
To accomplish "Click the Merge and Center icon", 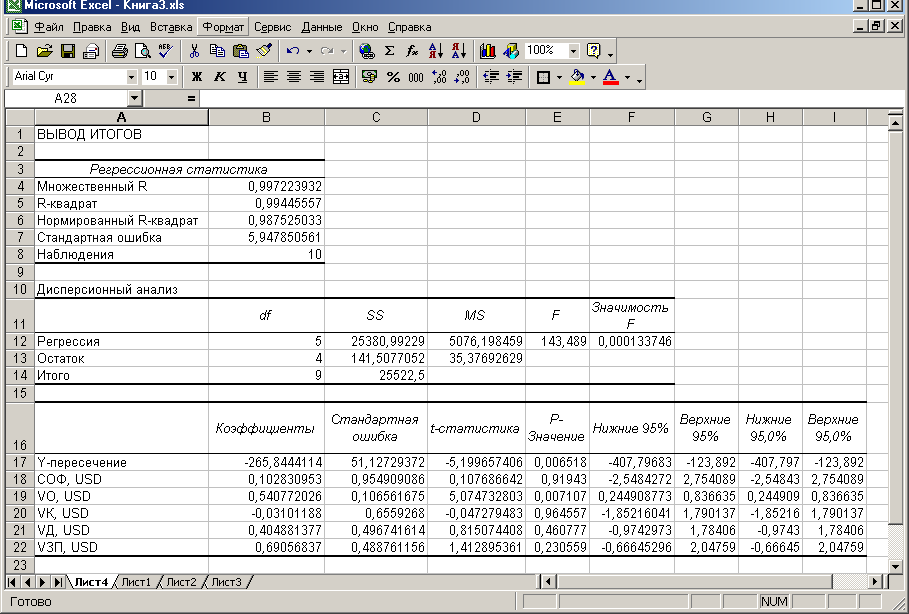I will (341, 76).
